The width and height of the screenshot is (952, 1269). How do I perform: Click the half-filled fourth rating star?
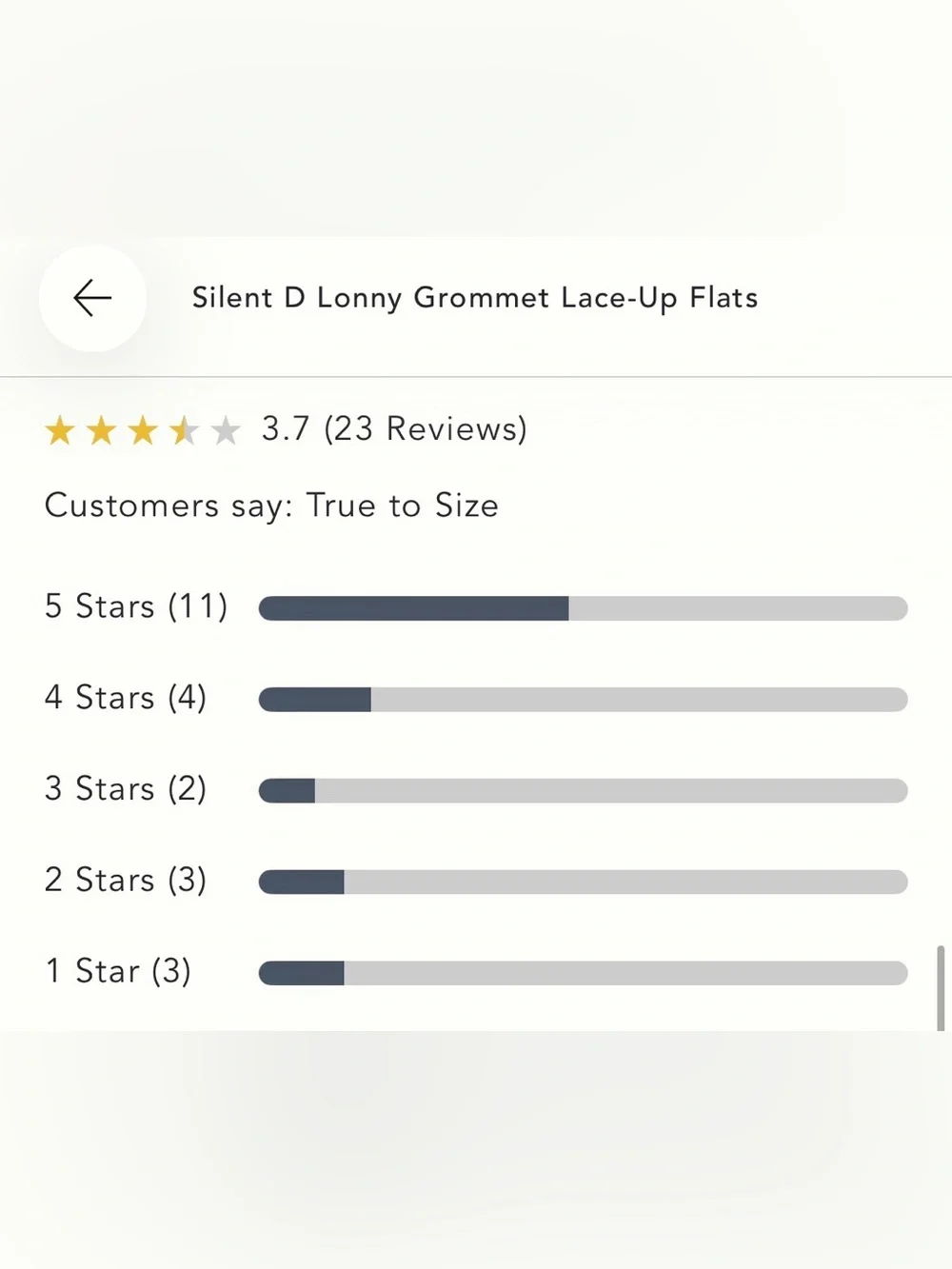click(x=184, y=430)
